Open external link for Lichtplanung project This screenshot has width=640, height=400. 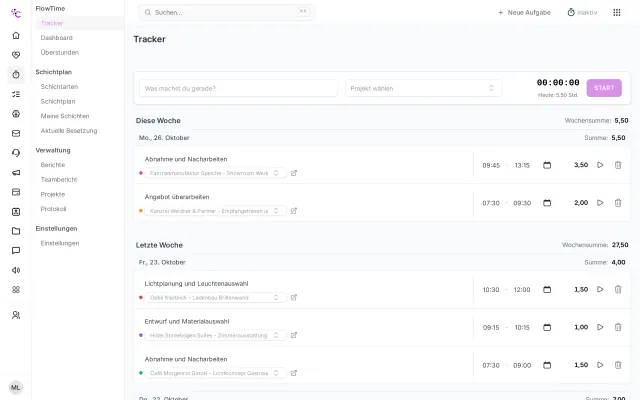pos(293,298)
